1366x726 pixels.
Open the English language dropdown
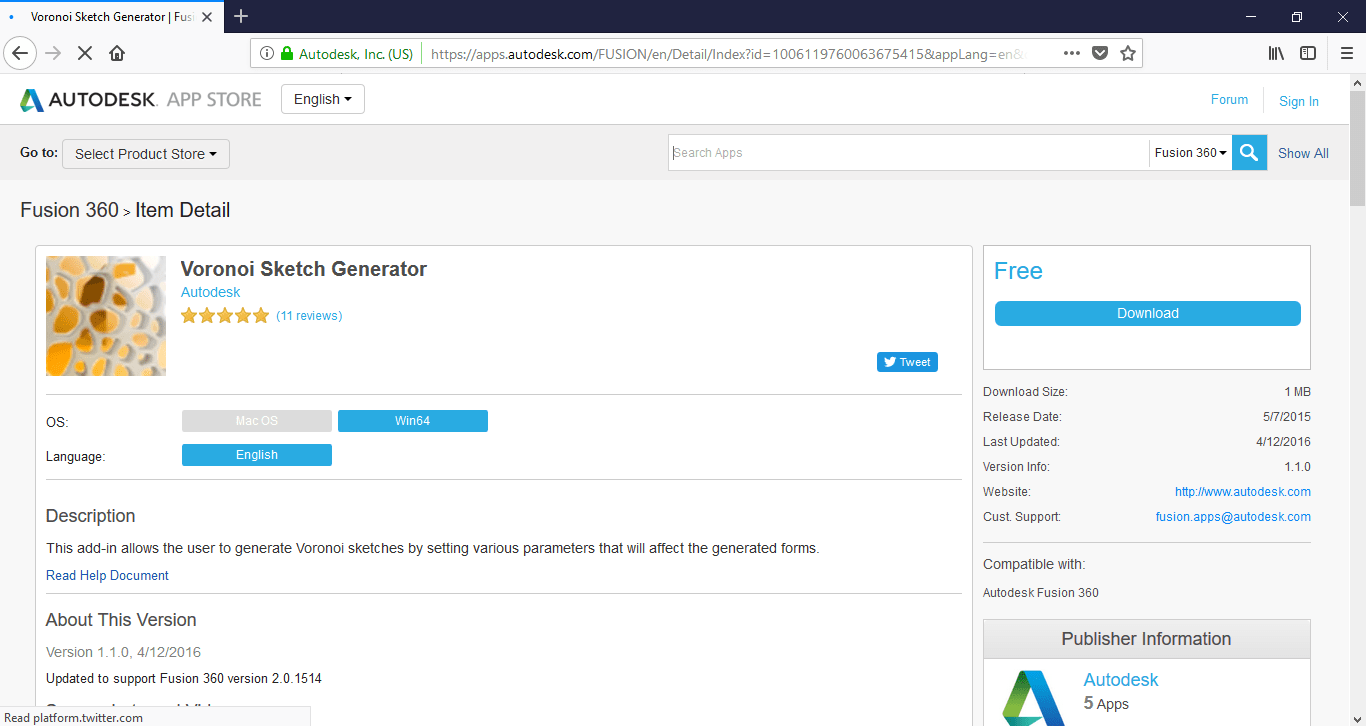pyautogui.click(x=323, y=99)
